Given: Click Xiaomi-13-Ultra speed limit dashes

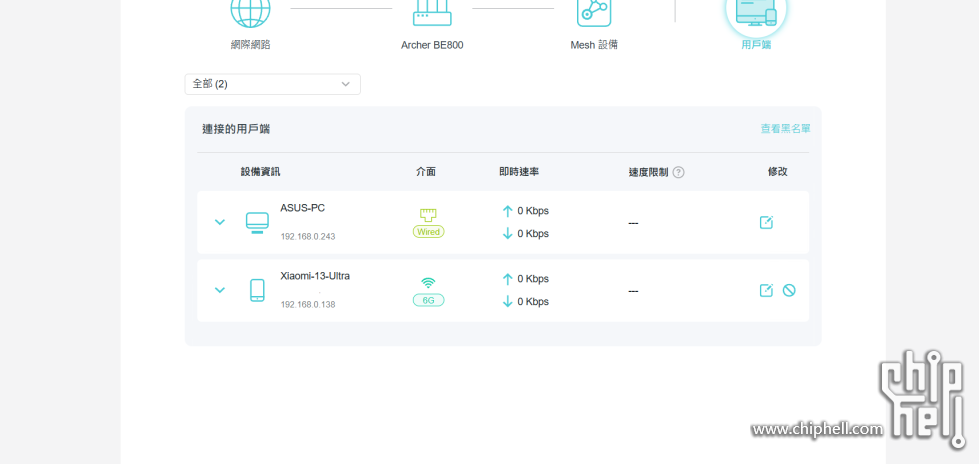Looking at the screenshot, I should click(633, 292).
